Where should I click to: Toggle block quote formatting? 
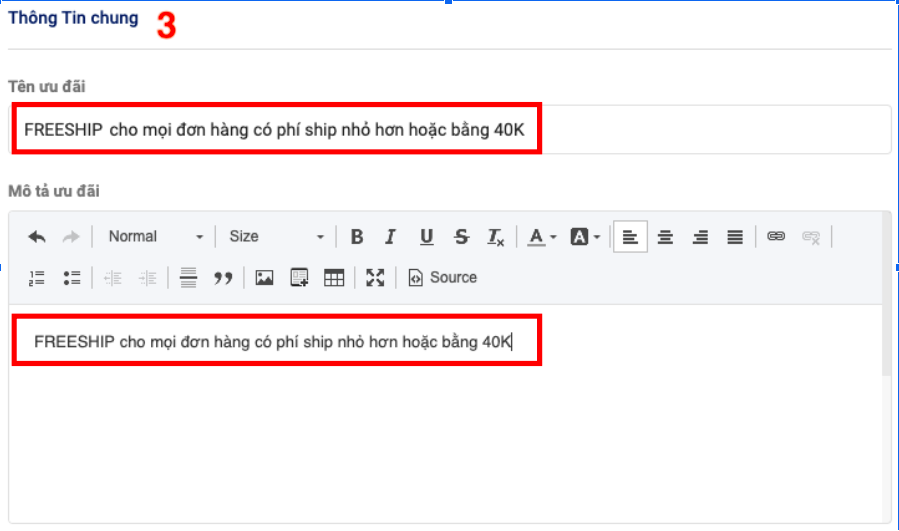pos(223,278)
